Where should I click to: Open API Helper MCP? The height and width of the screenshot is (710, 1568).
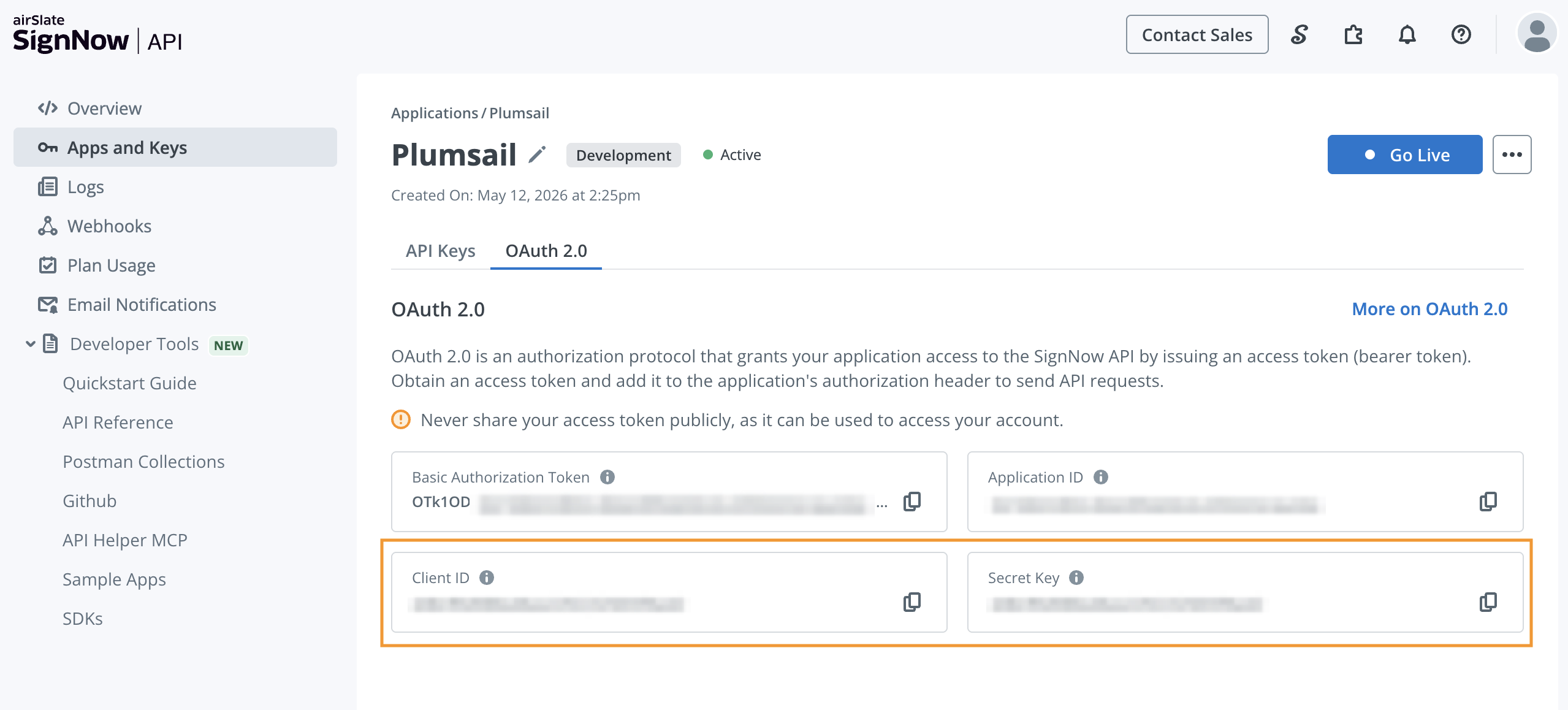point(125,540)
